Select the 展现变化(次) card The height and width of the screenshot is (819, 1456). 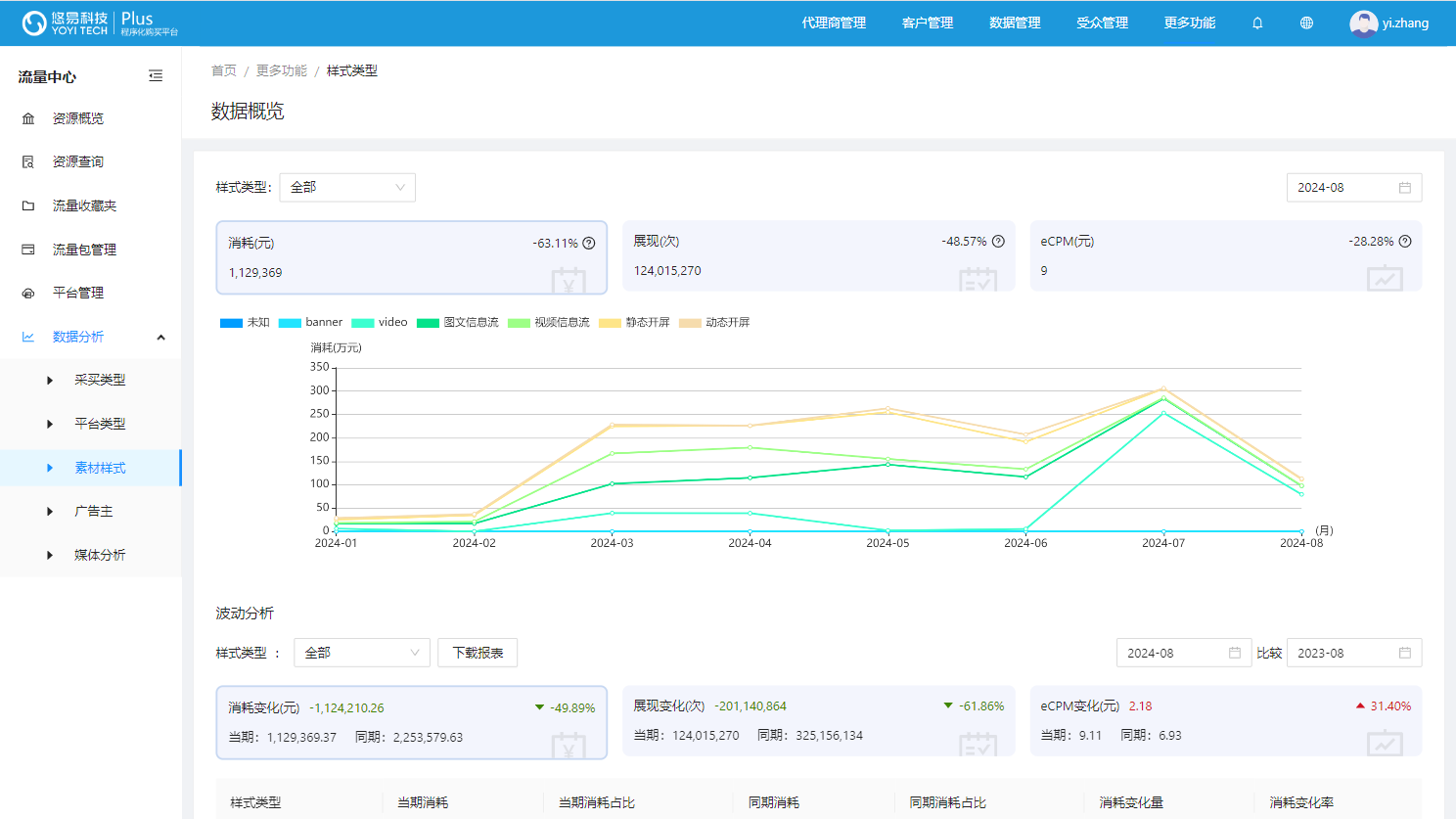(x=819, y=721)
